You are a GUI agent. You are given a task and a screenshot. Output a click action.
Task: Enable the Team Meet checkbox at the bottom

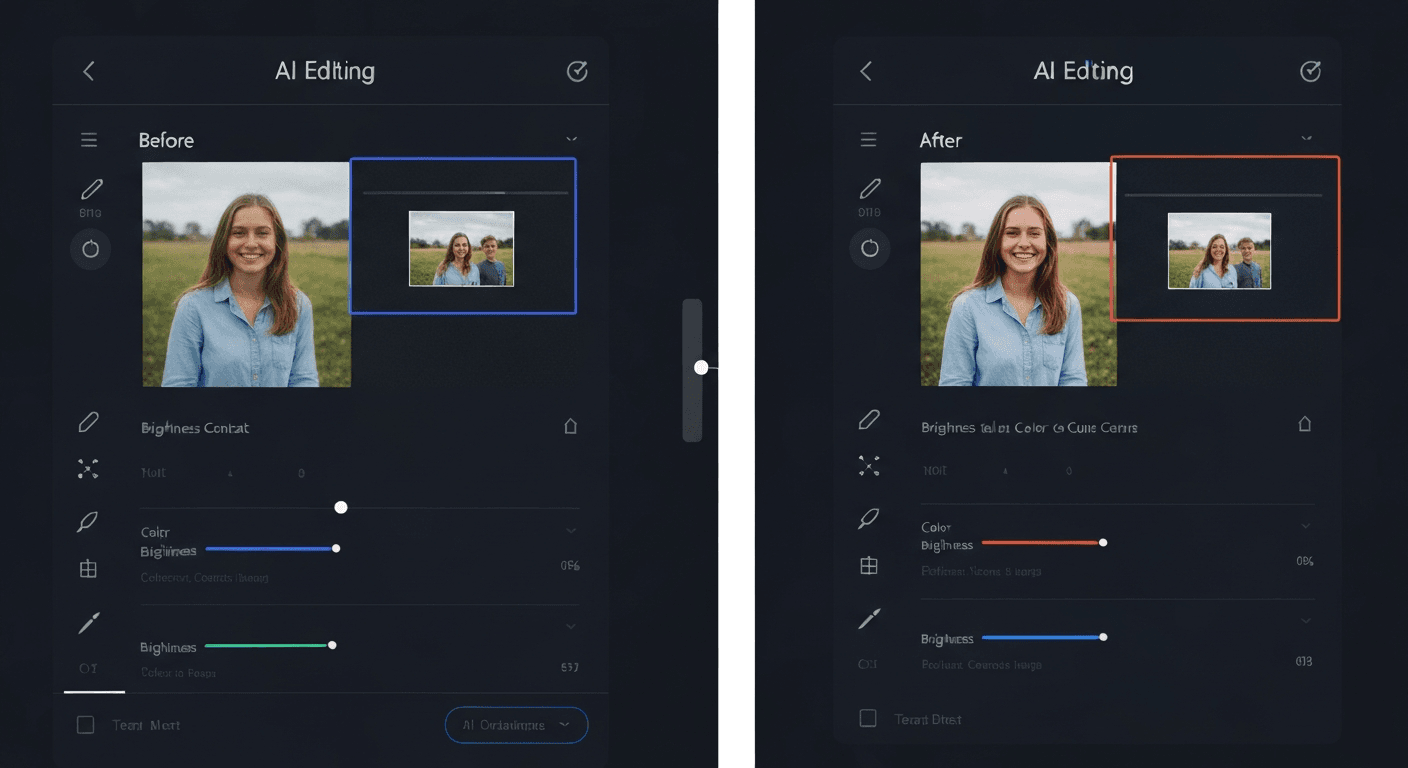86,724
